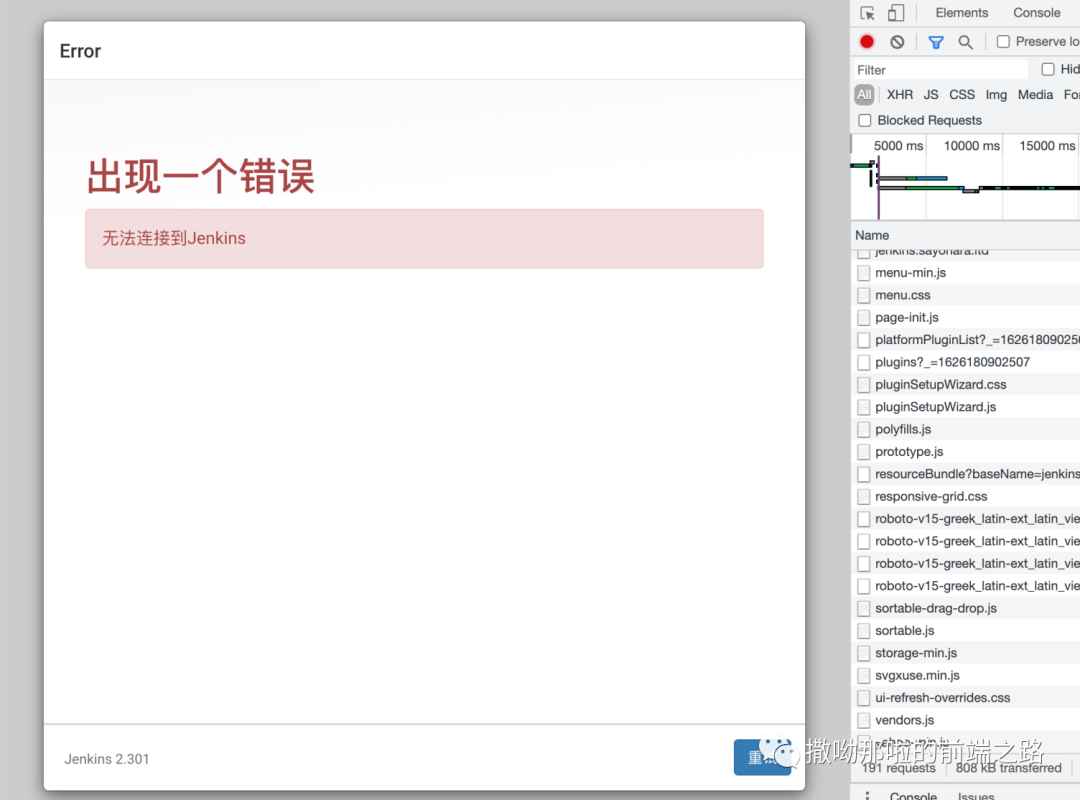Click the file icon beside page-init.js
Image resolution: width=1080 pixels, height=800 pixels.
864,318
